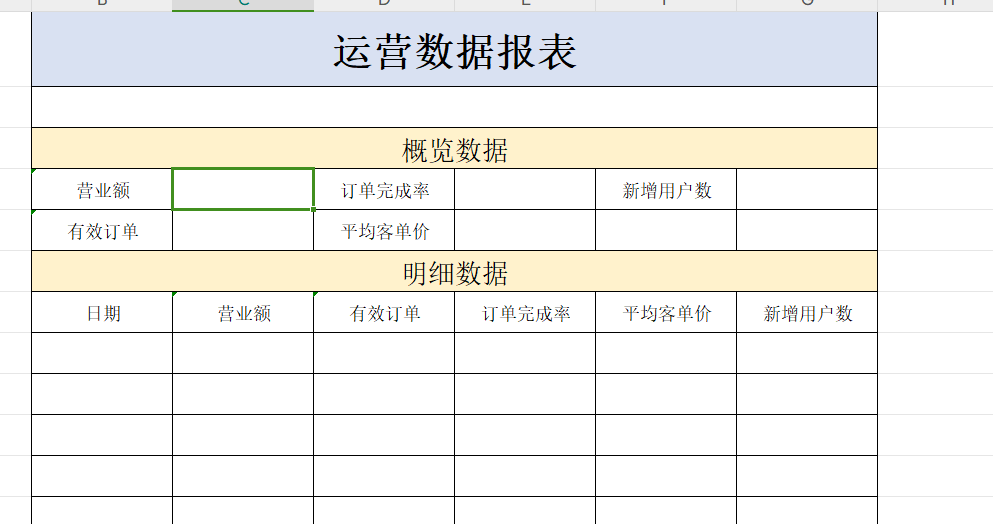Click the empty value cell right of overview 平均客单价
This screenshot has width=993, height=524.
coord(525,231)
